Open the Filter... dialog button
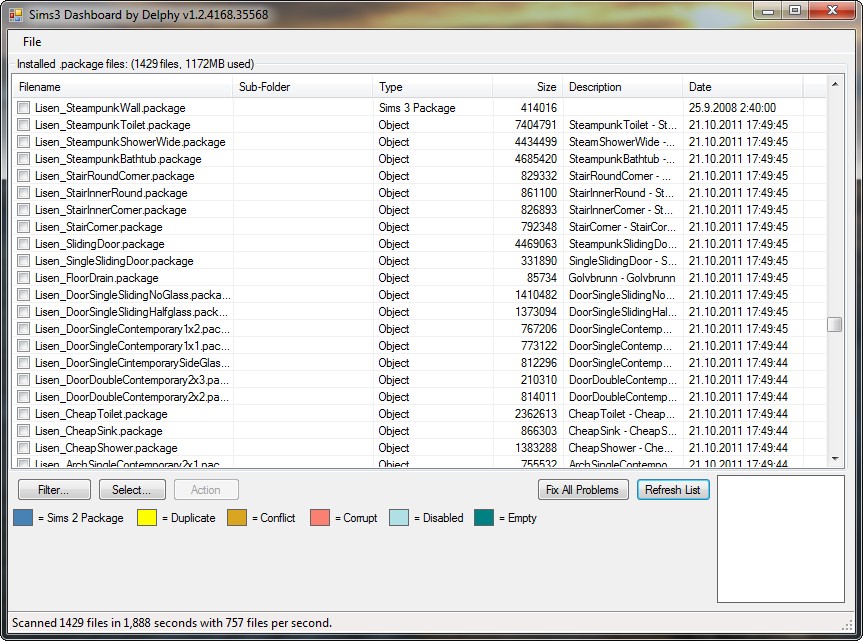863x641 pixels. (54, 490)
